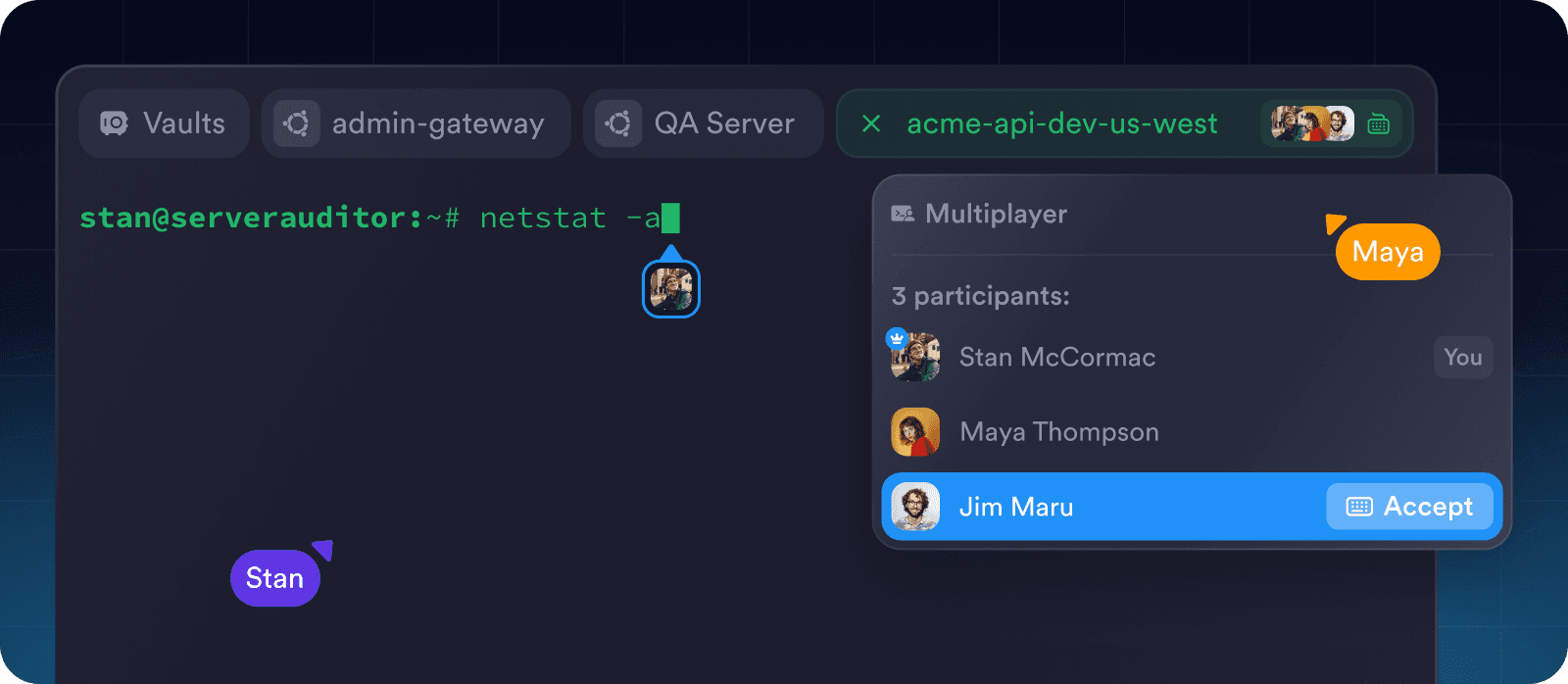The image size is (1568, 684).
Task: Click the netstat -a command text
Action: coord(570,218)
